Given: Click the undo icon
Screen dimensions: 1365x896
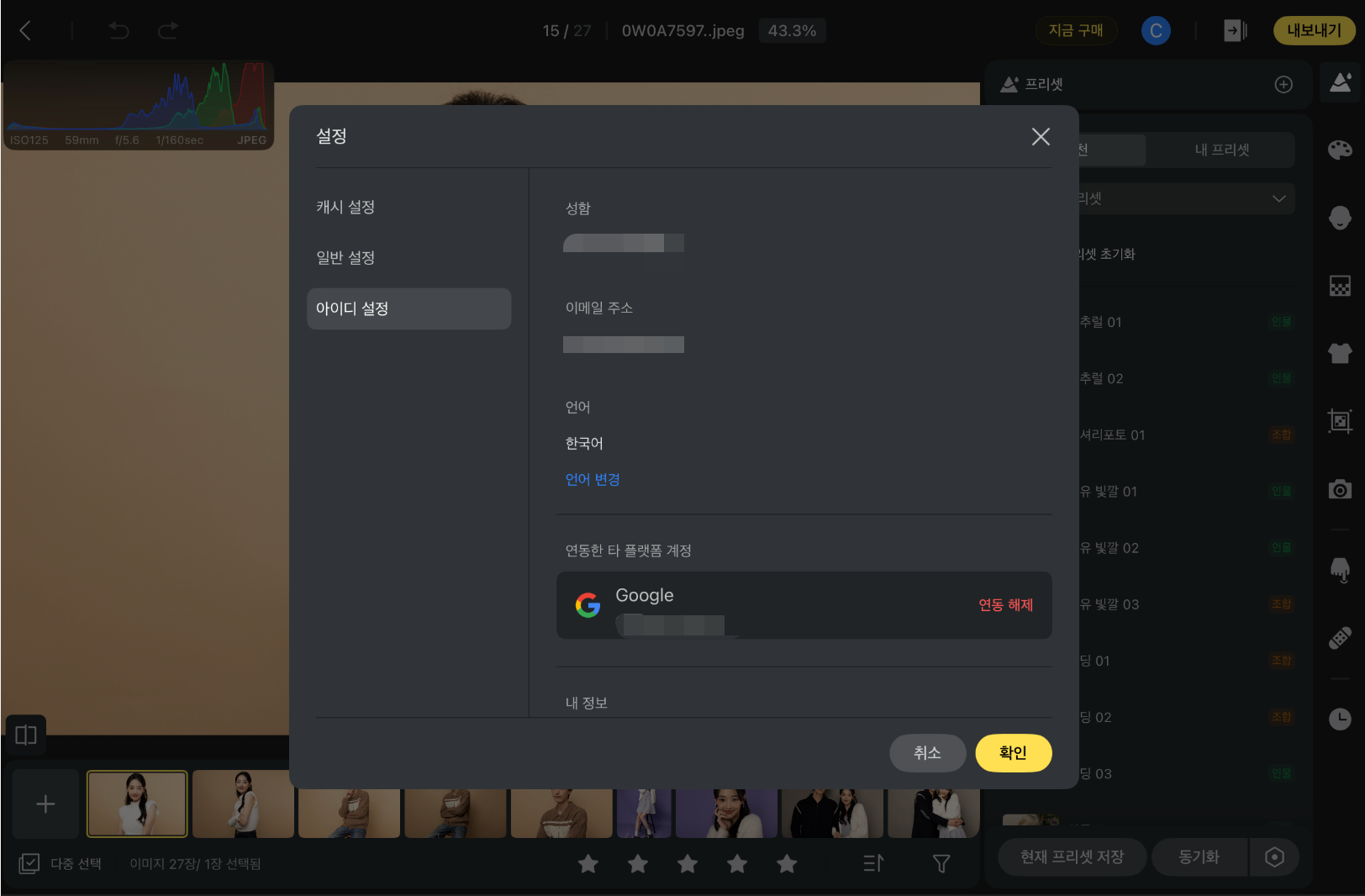Looking at the screenshot, I should pyautogui.click(x=119, y=31).
